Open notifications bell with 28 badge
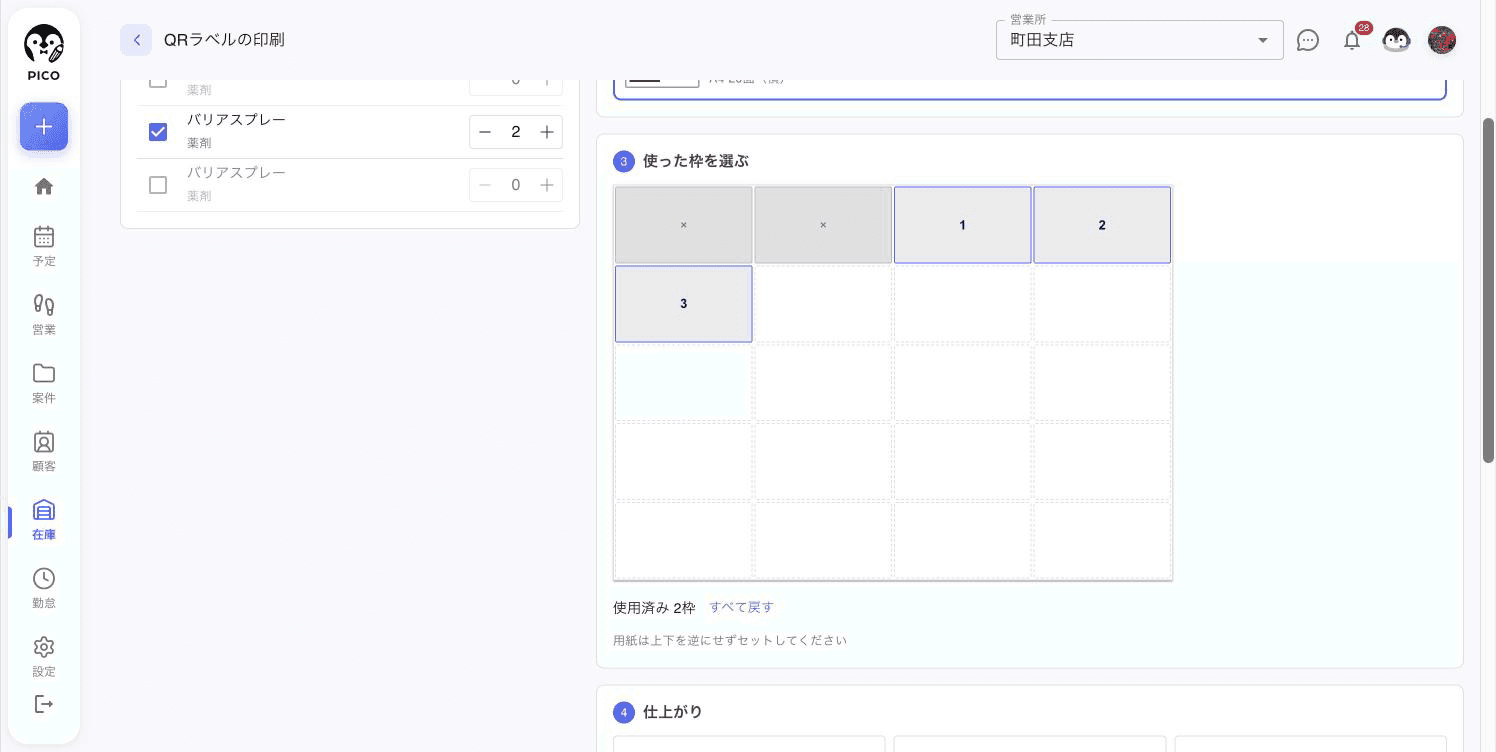1496x752 pixels. coord(1352,40)
